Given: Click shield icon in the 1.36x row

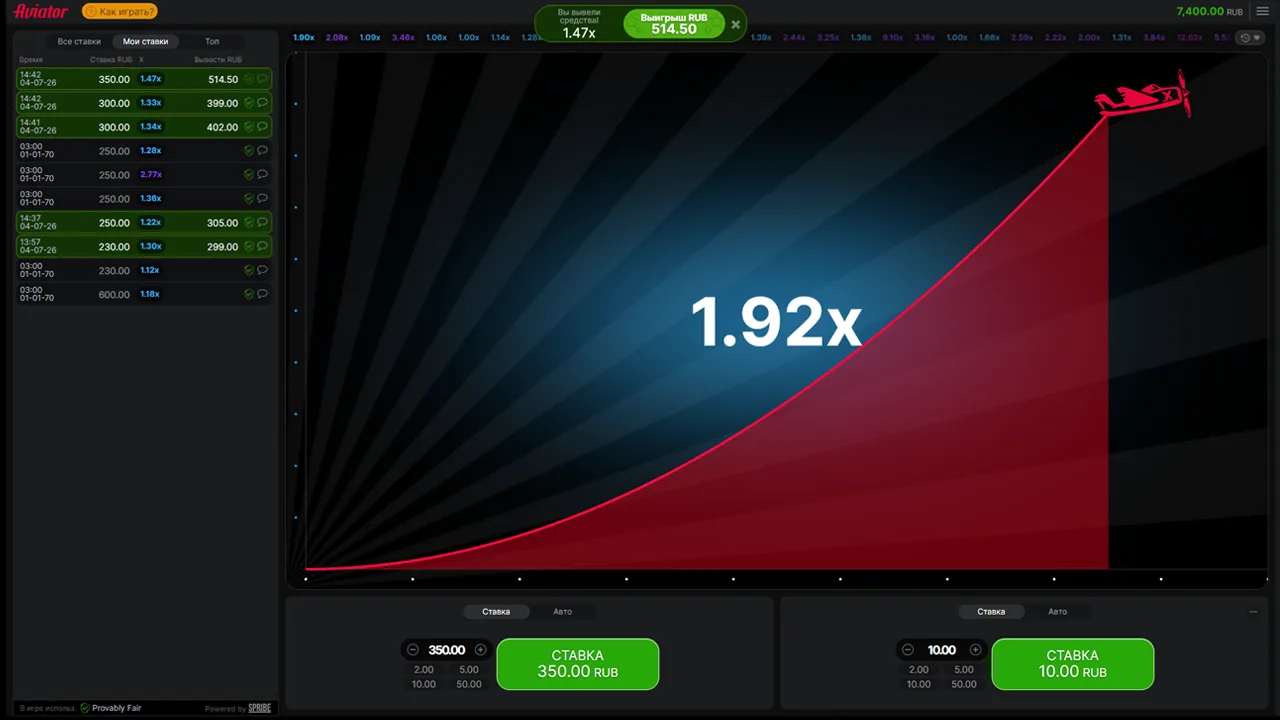Looking at the screenshot, I should click(249, 199).
